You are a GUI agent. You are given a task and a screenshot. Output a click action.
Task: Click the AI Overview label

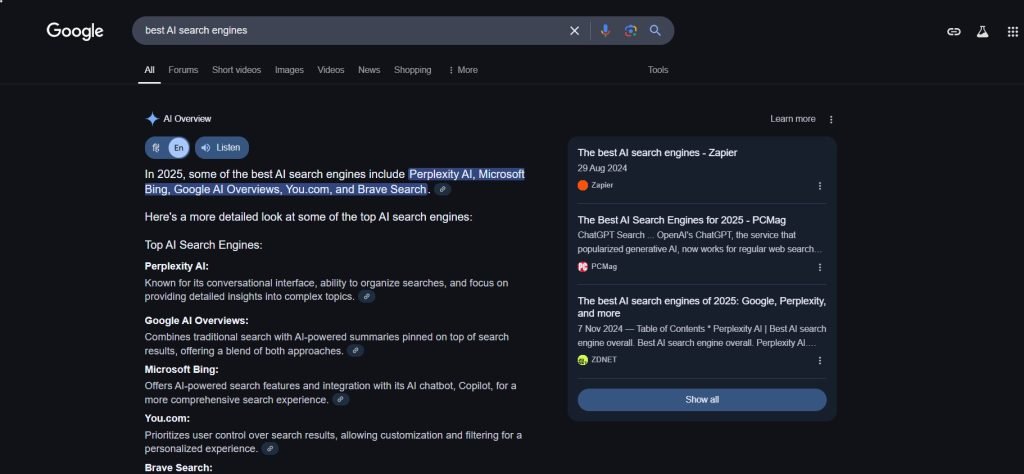[187, 119]
